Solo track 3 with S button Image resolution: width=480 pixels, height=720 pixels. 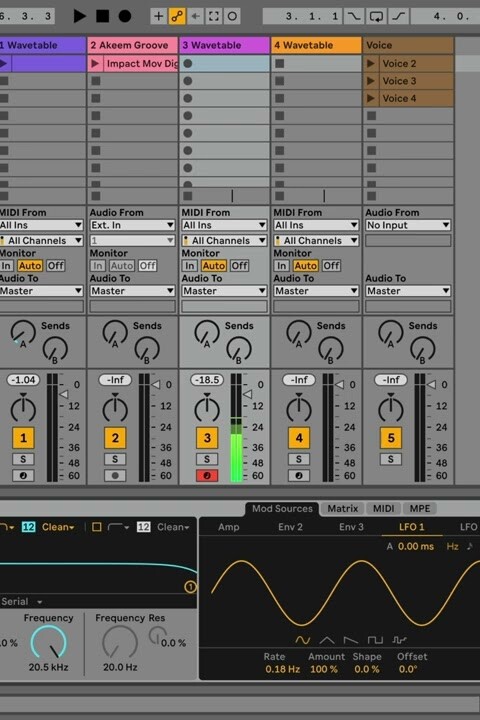(207, 459)
